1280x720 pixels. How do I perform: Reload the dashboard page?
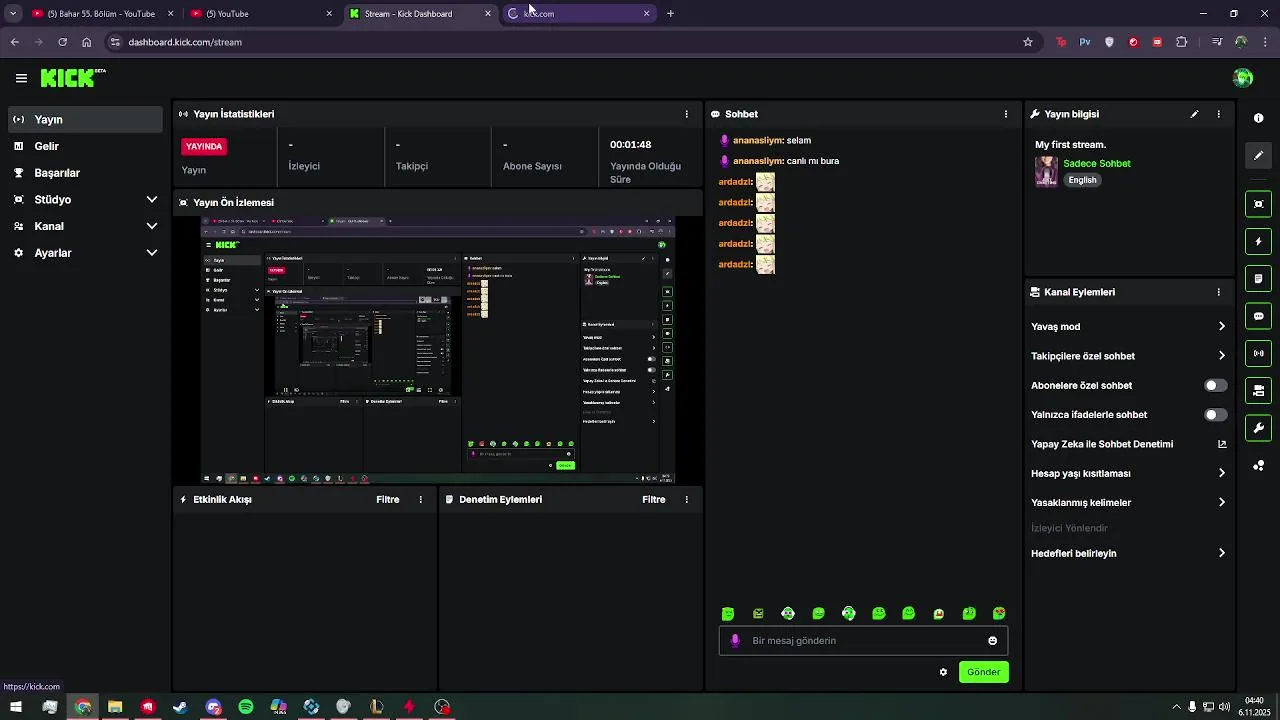click(62, 42)
